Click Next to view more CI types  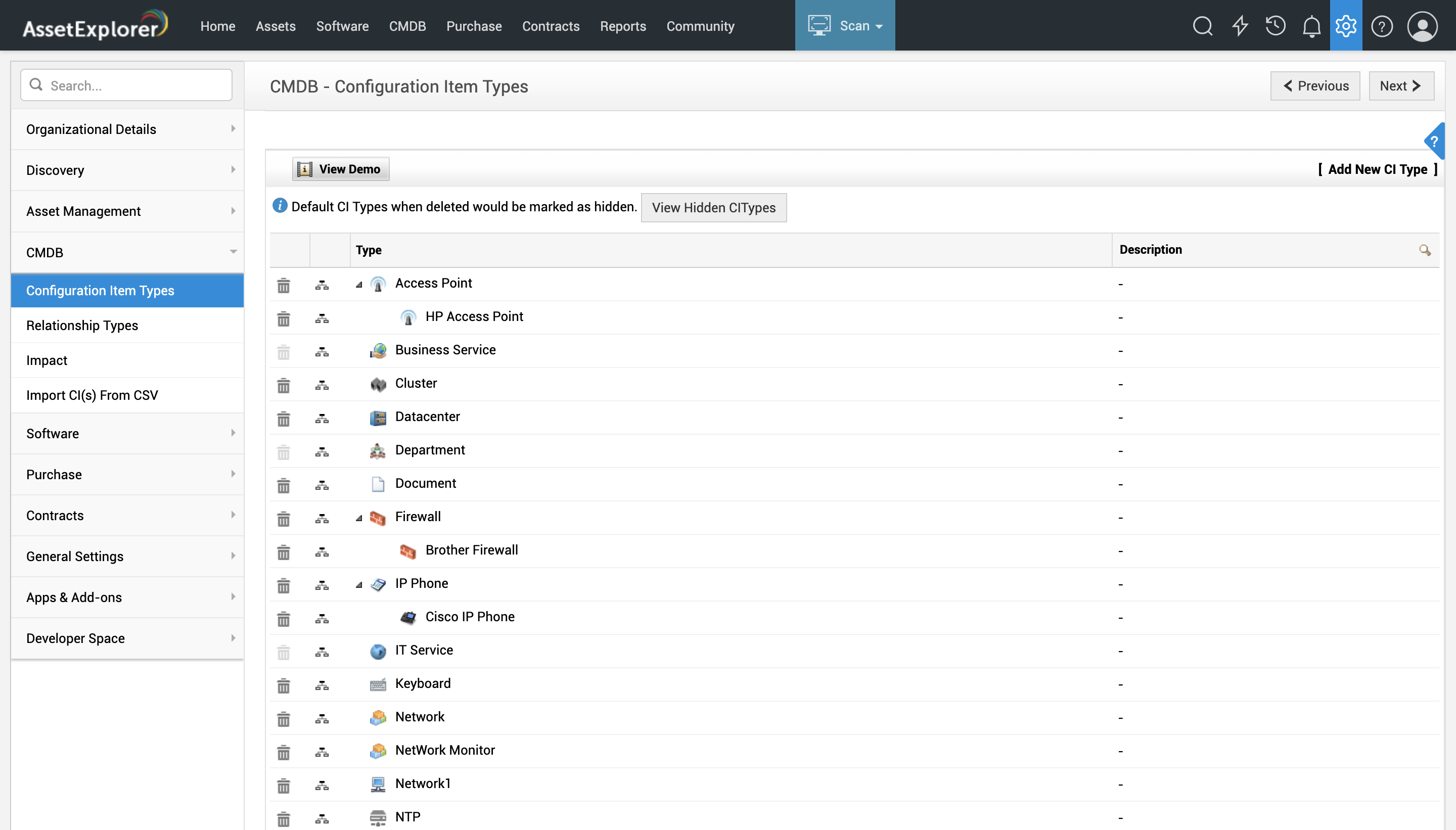pos(1401,85)
